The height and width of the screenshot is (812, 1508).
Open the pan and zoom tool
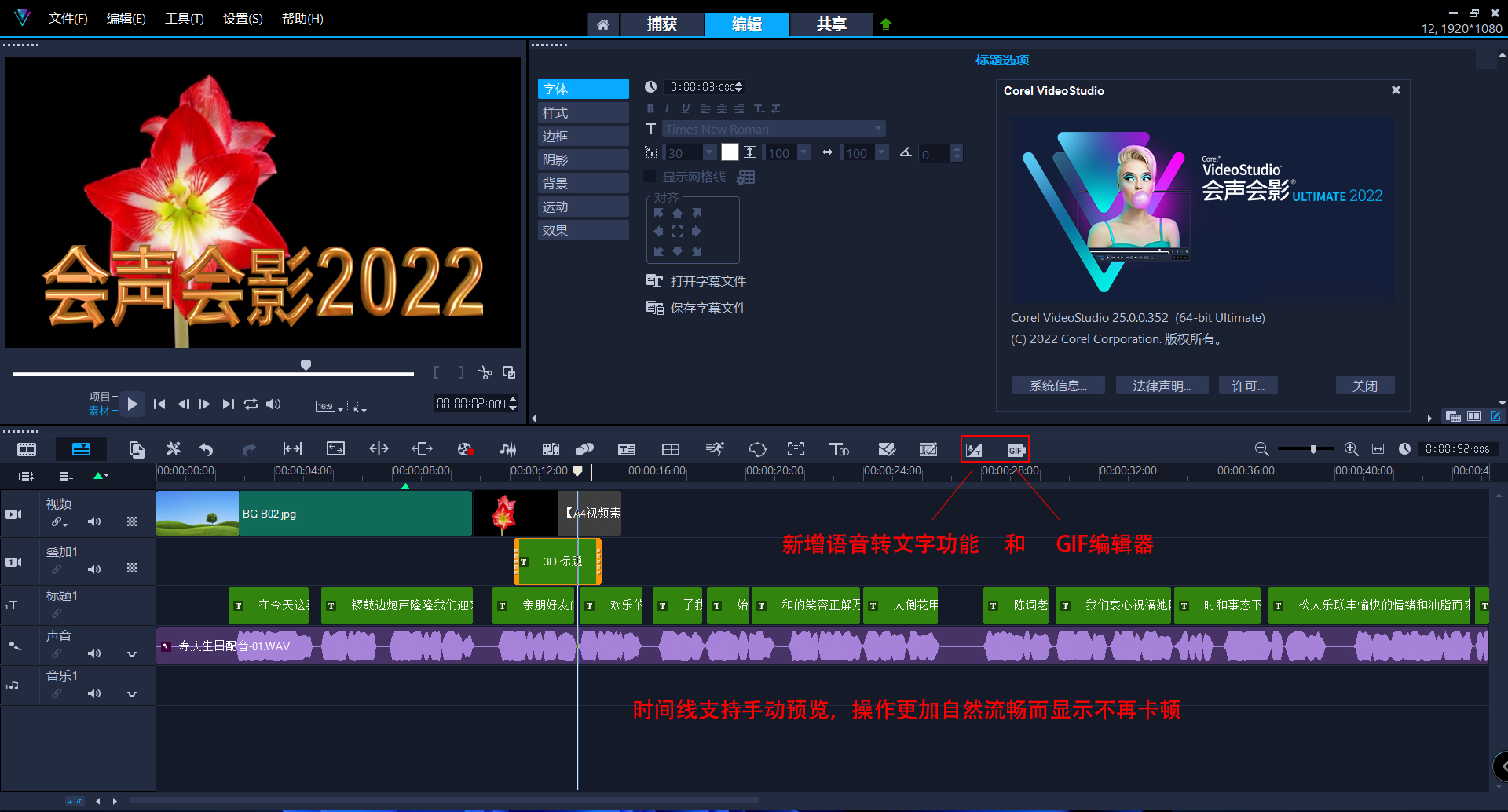pyautogui.click(x=796, y=448)
